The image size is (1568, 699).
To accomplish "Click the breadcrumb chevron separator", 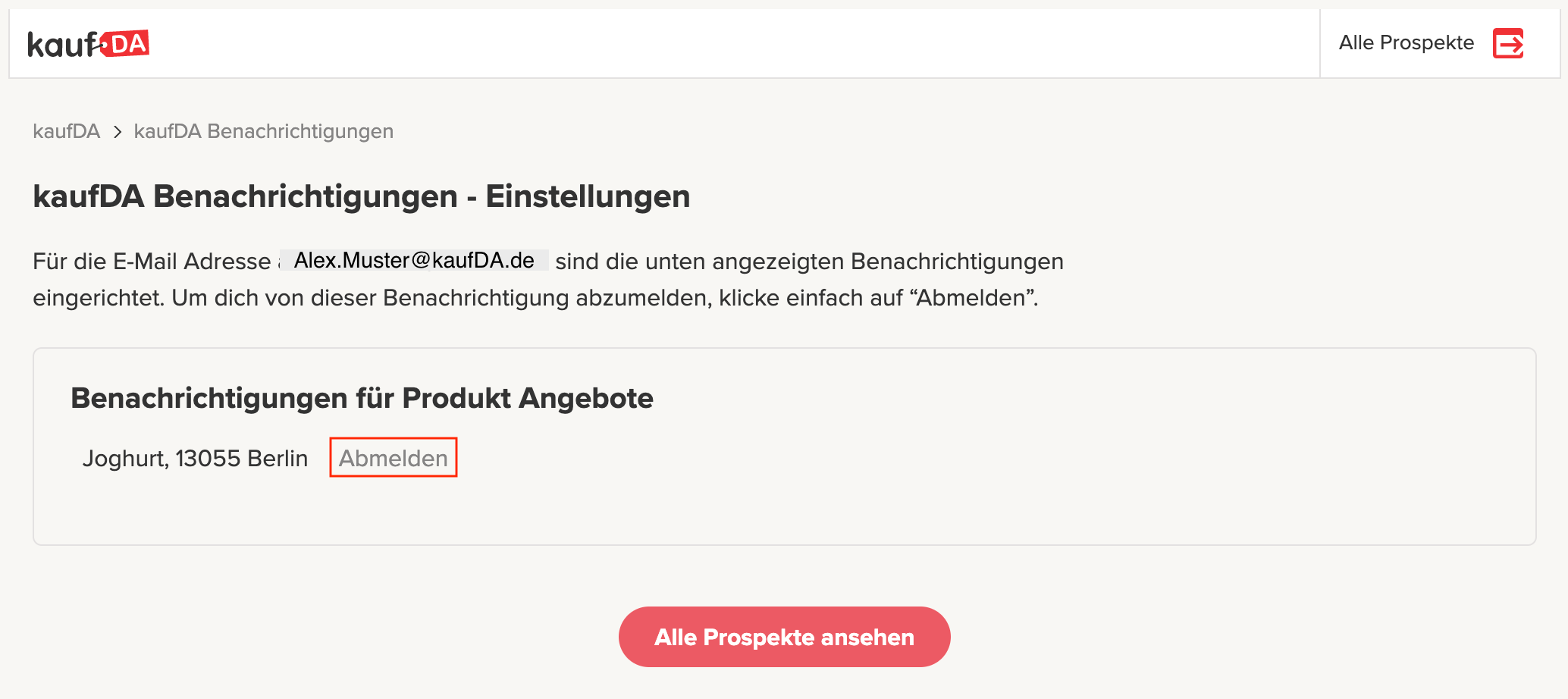I will [x=118, y=132].
